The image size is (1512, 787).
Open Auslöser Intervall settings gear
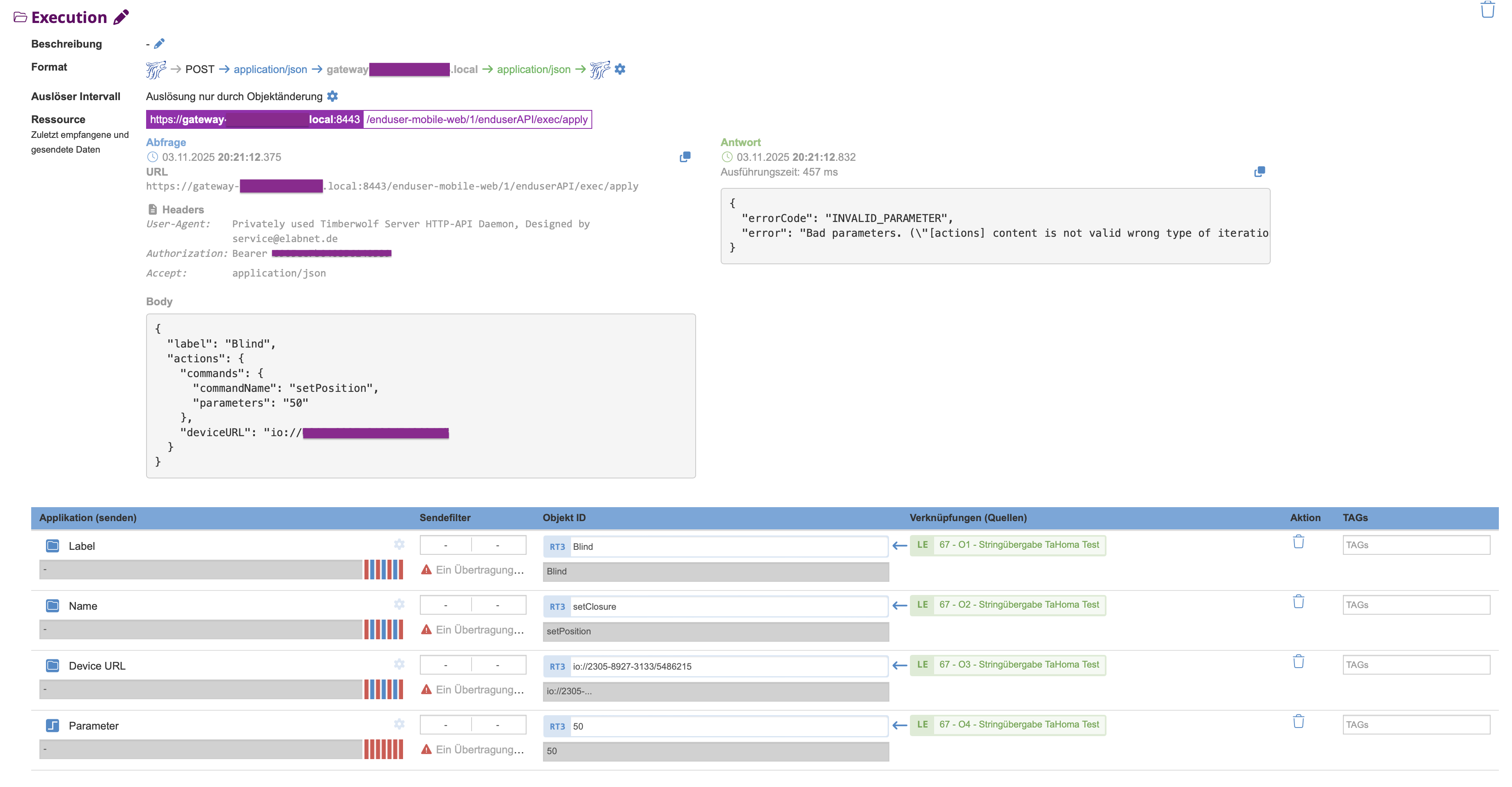[332, 96]
